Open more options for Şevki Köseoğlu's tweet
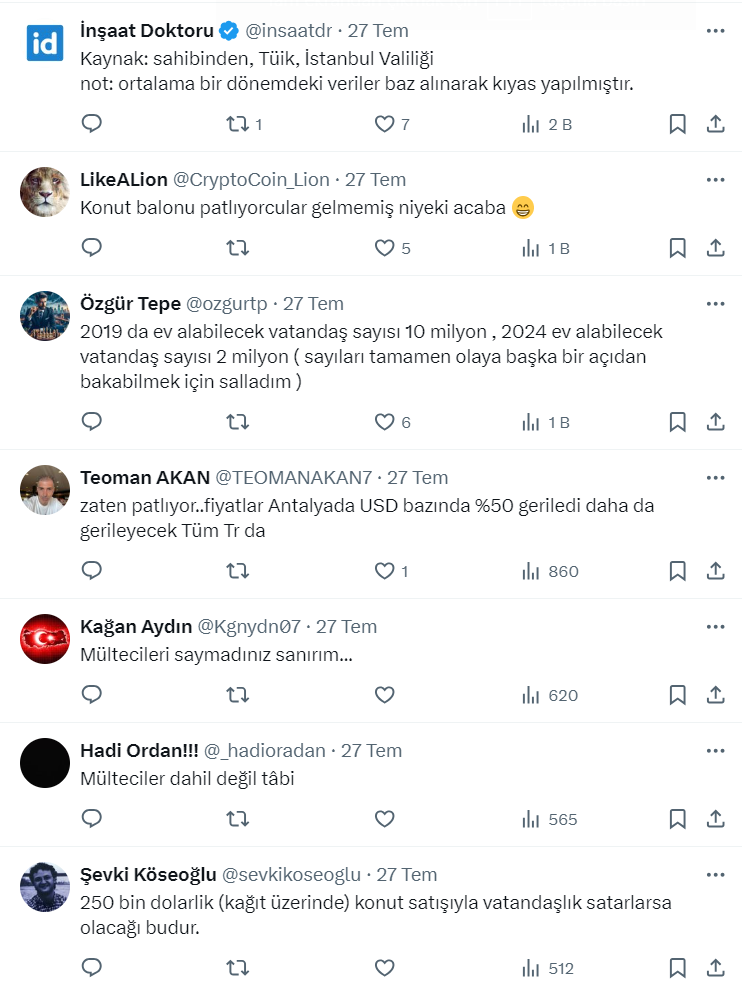 (715, 874)
